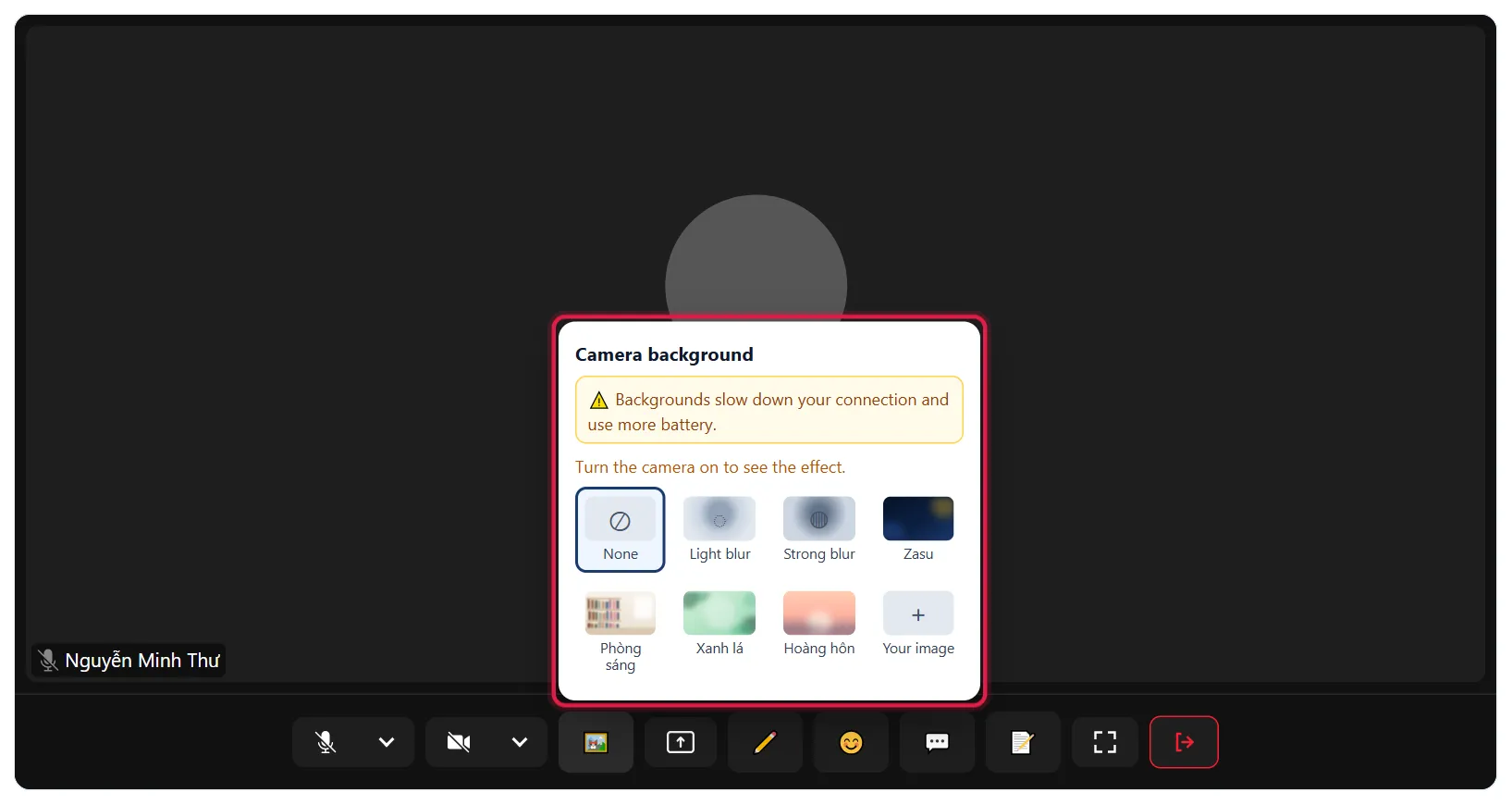Start screen sharing
This screenshot has width=1512, height=805.
tap(681, 742)
